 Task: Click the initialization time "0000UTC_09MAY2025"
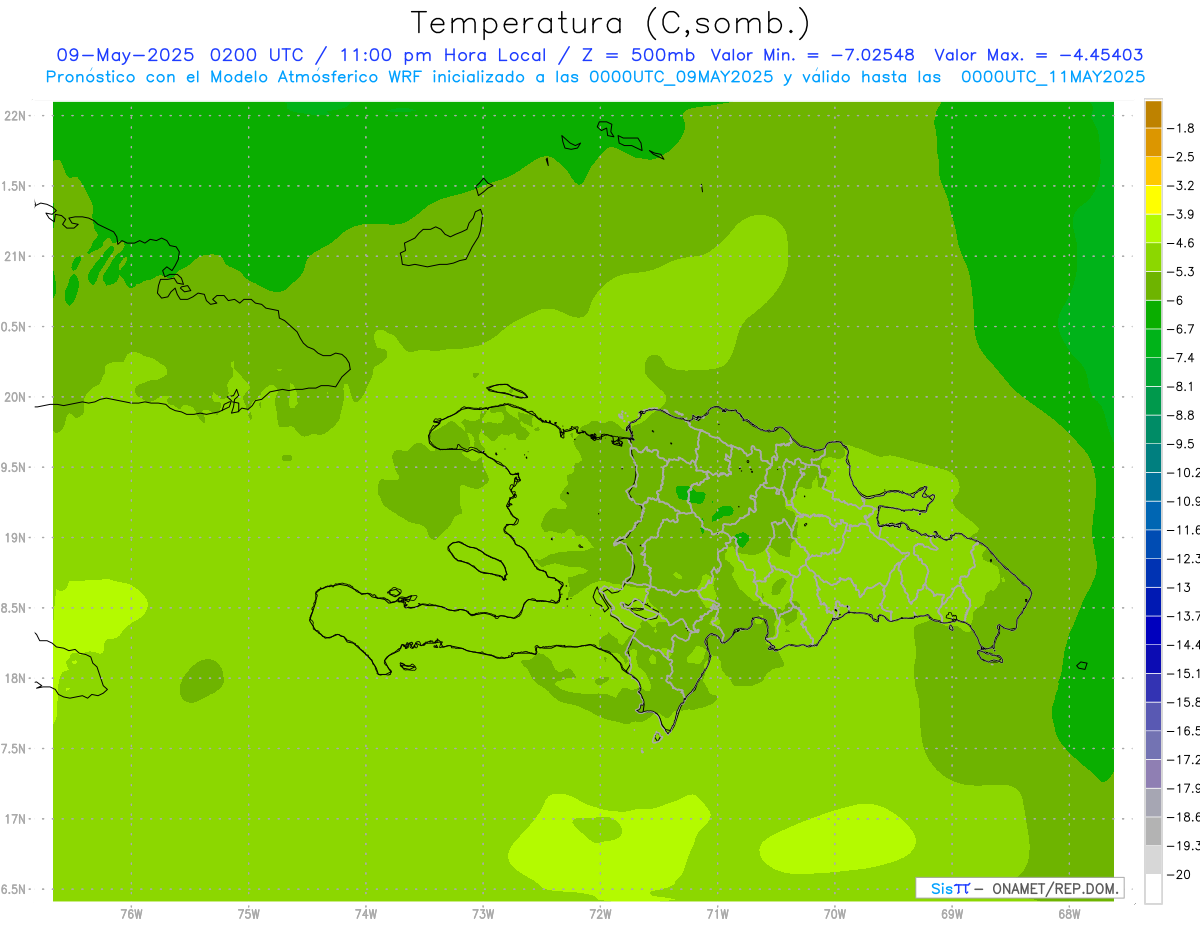(x=681, y=77)
